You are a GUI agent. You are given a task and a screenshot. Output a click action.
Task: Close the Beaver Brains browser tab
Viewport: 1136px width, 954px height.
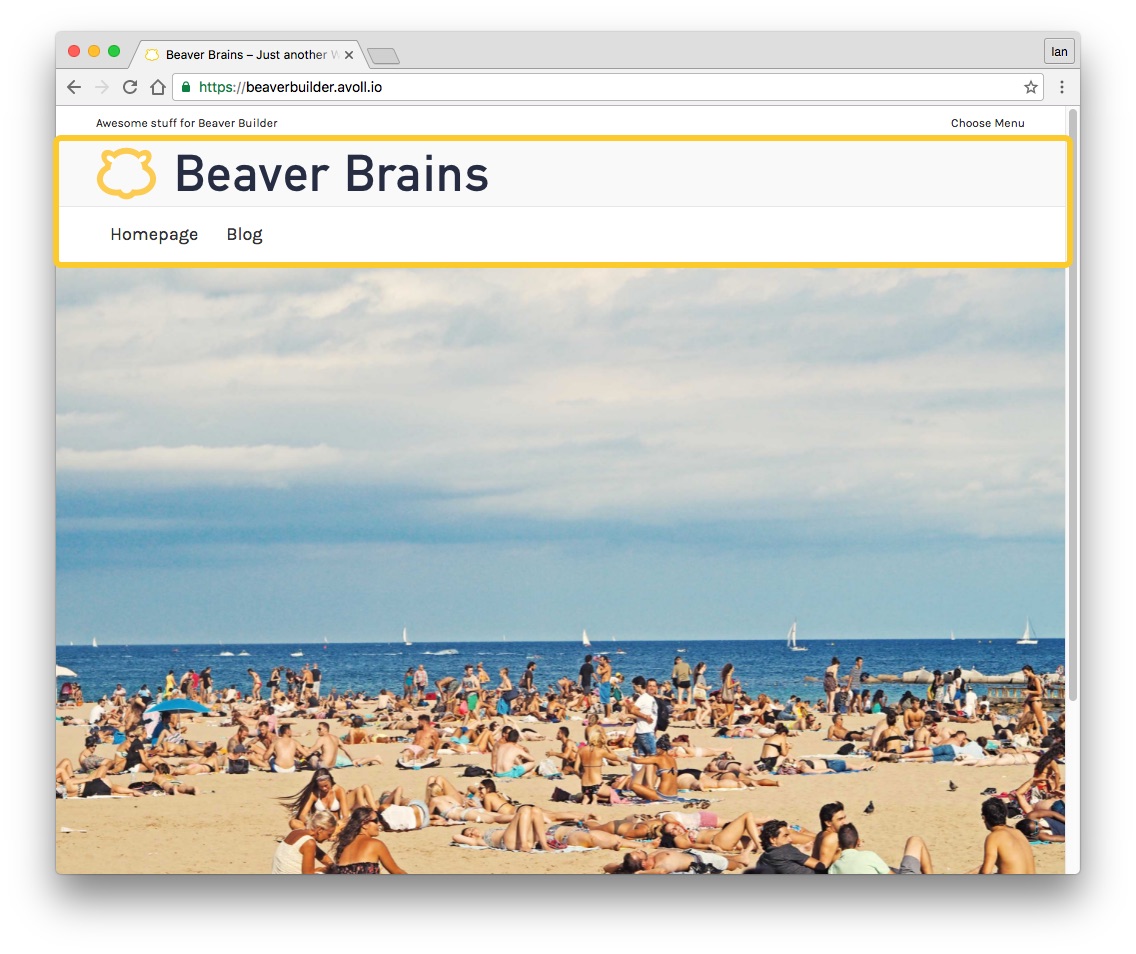click(349, 54)
